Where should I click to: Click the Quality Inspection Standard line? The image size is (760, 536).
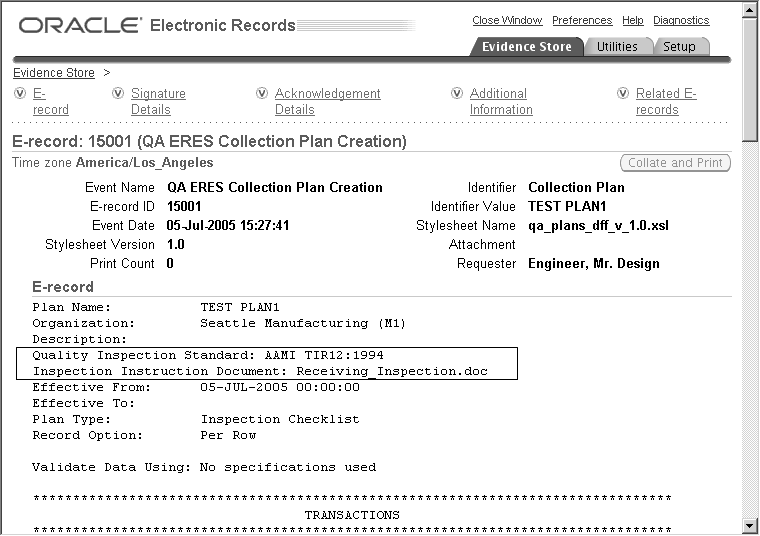pyautogui.click(x=208, y=355)
